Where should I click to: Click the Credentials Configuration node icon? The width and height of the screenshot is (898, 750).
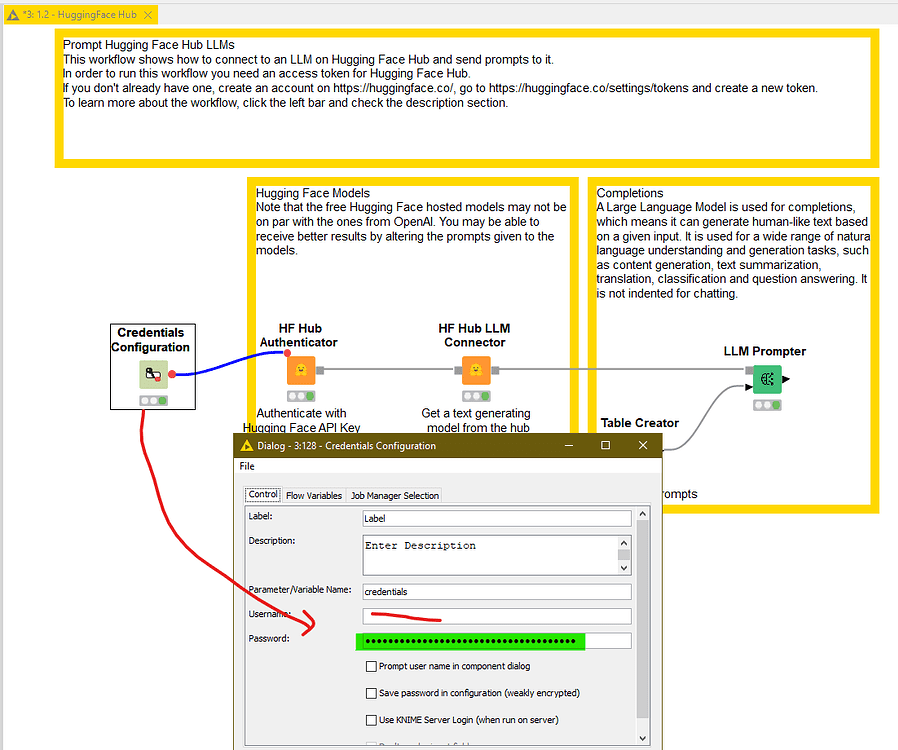tap(152, 372)
